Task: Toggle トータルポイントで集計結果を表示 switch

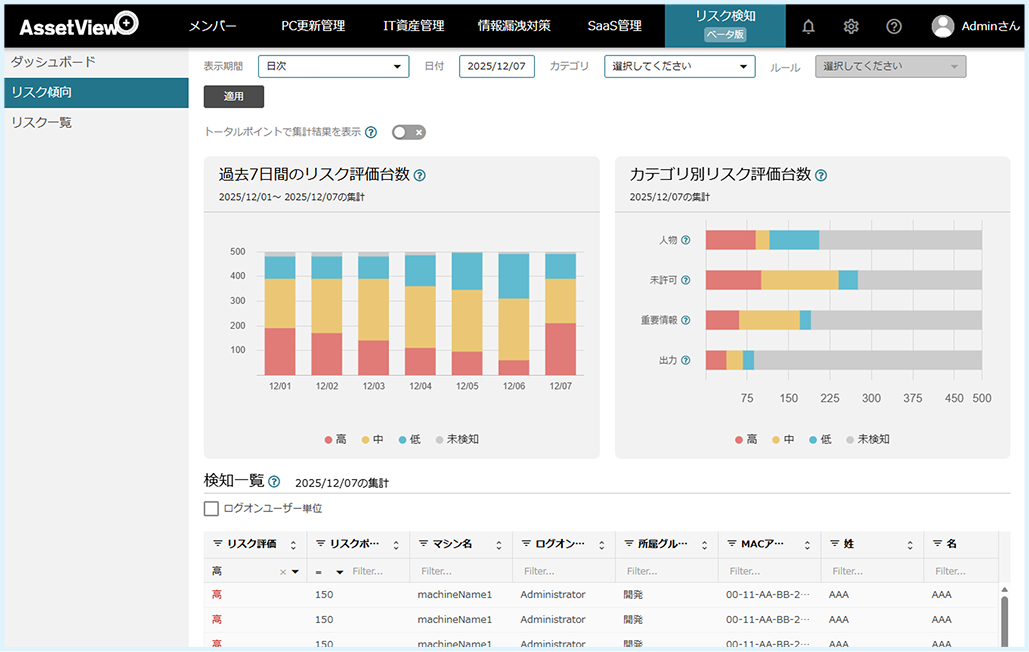Action: (x=409, y=132)
